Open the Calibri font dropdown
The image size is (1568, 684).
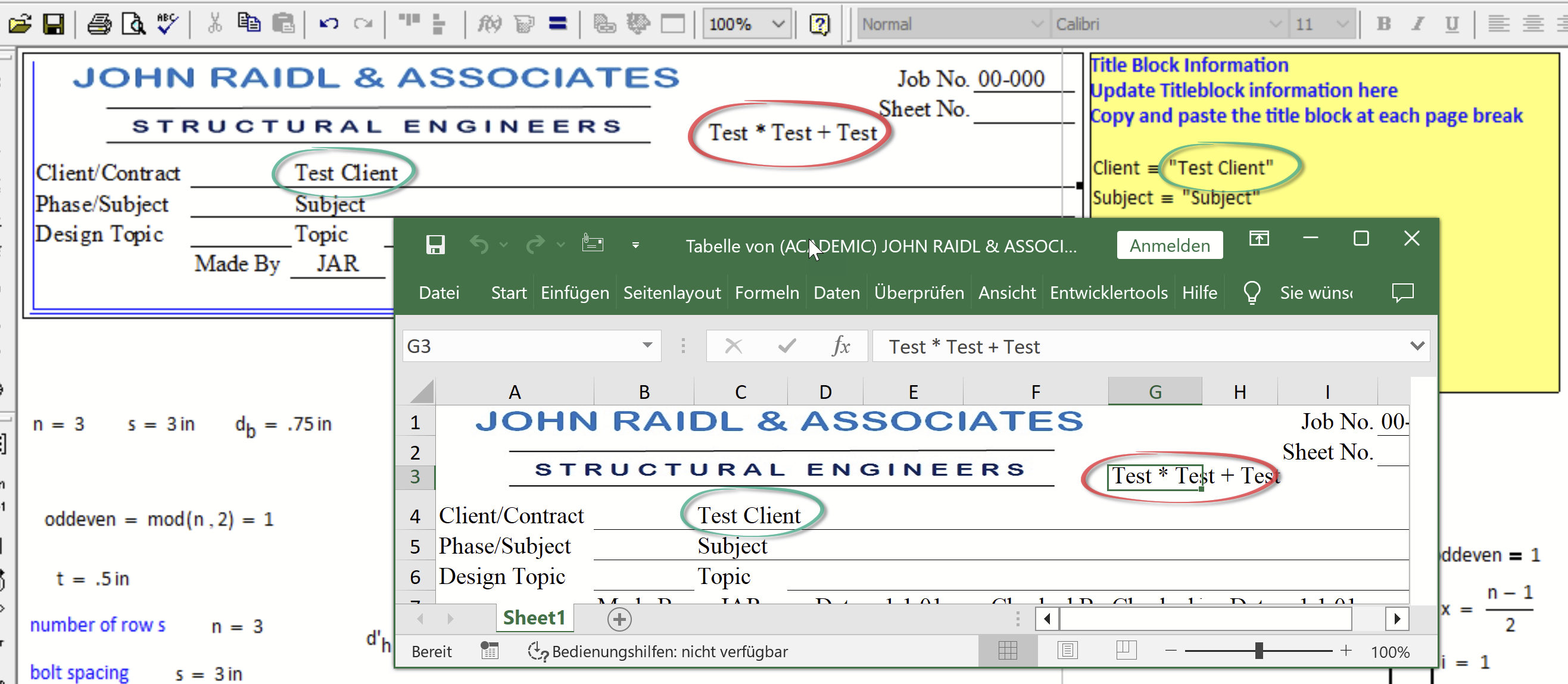1274,24
